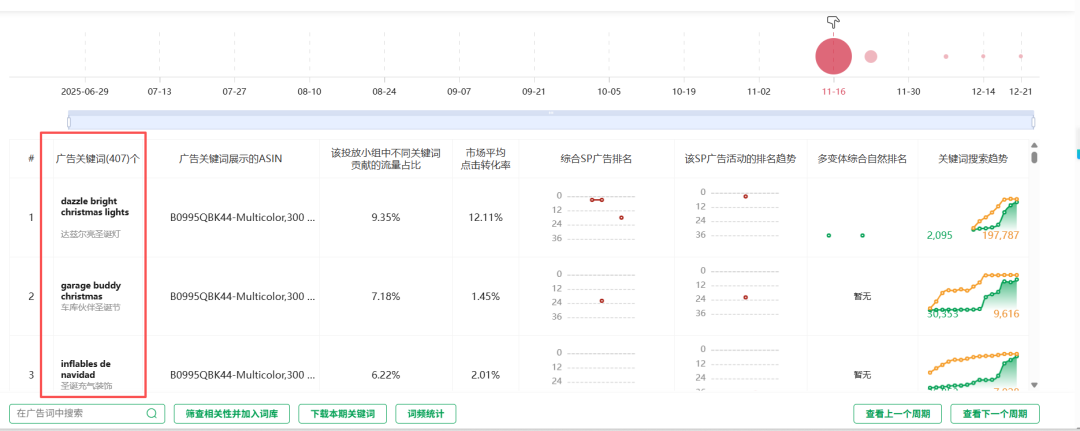The height and width of the screenshot is (431, 1080).
Task: Select the small dot above 12-21
Action: 1020,56
